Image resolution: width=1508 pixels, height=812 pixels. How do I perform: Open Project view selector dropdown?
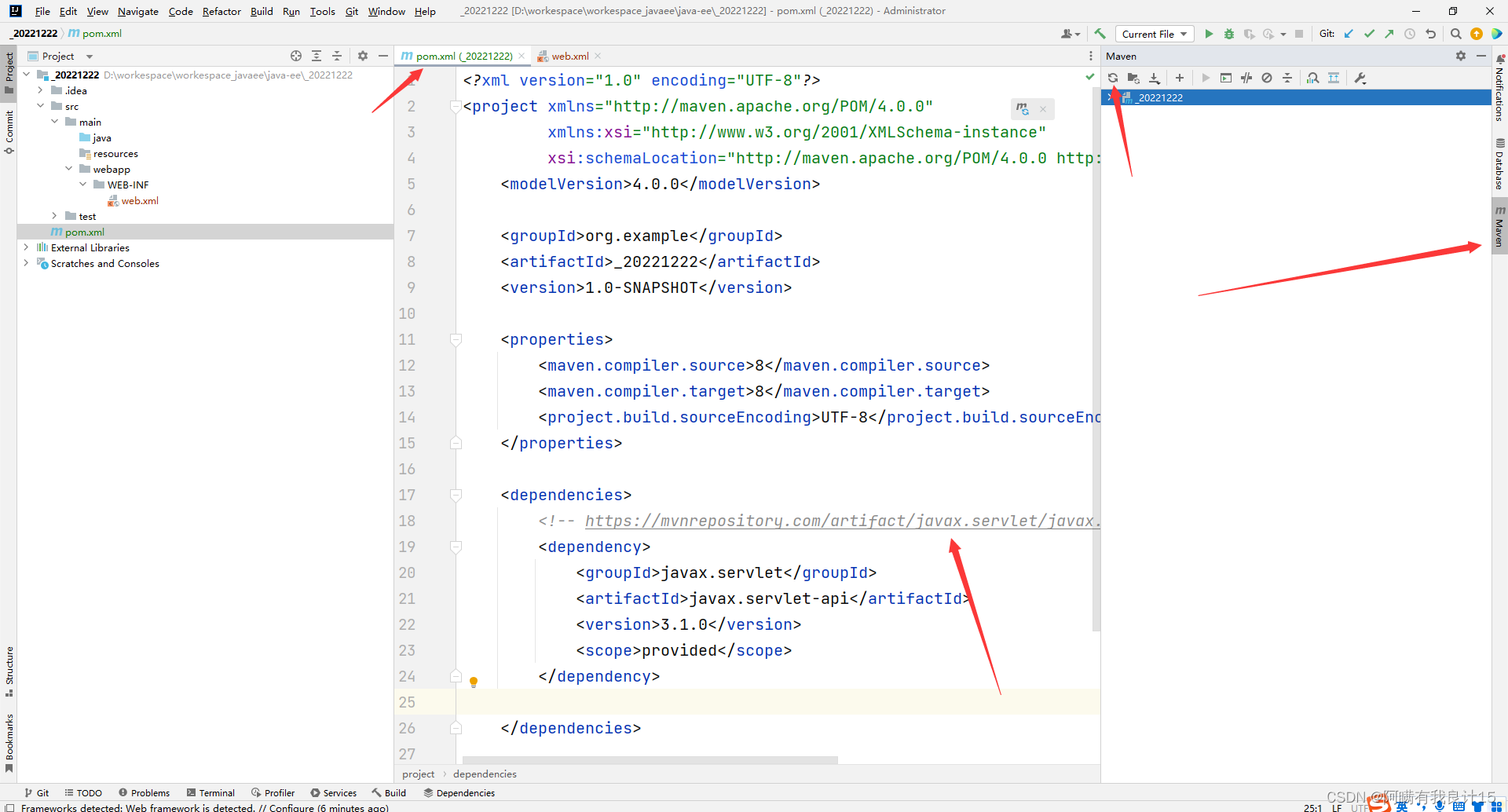pos(60,56)
